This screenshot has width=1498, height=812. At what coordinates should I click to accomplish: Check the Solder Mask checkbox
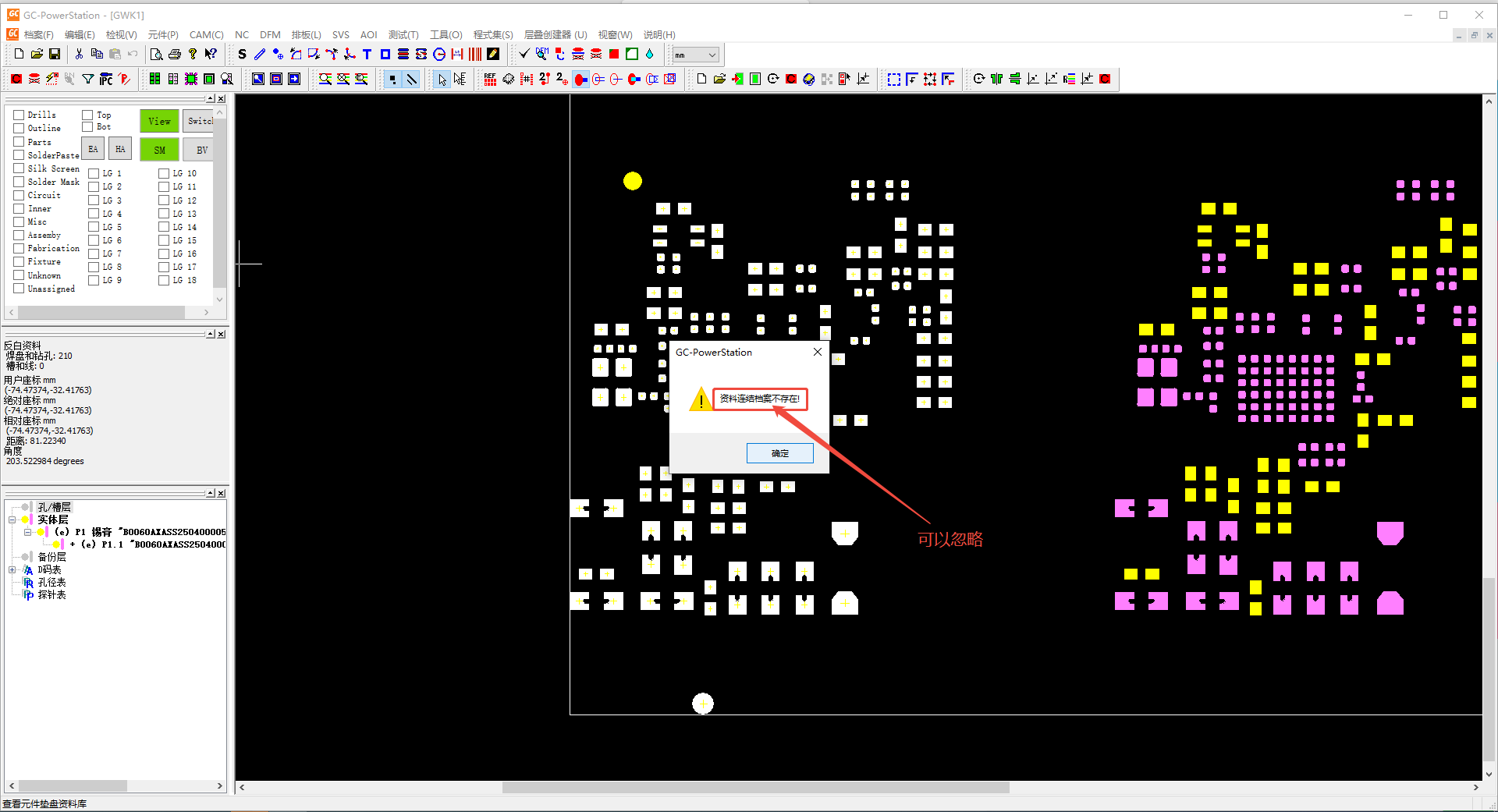point(19,182)
